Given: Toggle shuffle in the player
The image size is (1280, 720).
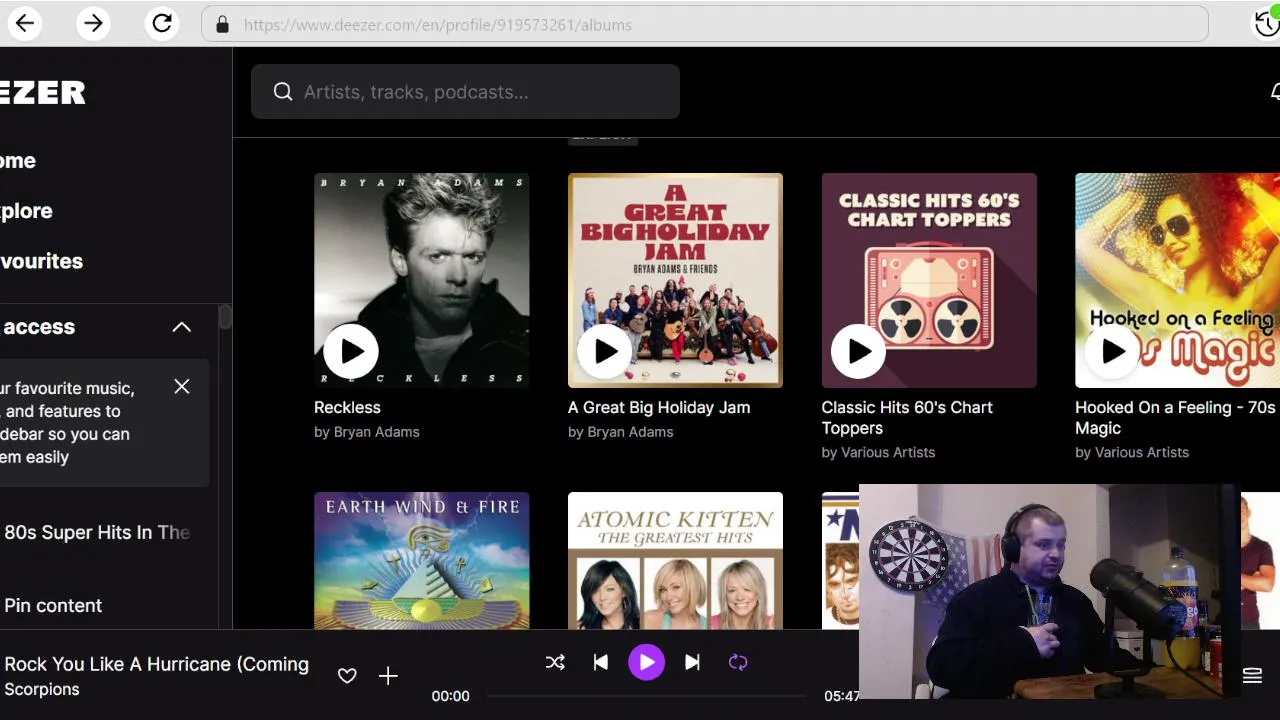Looking at the screenshot, I should 555,662.
